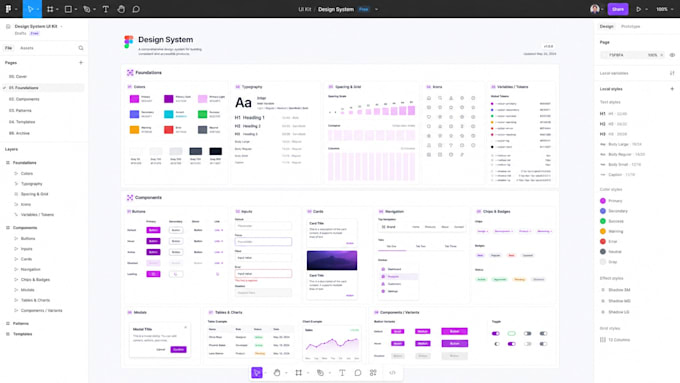The height and width of the screenshot is (383, 680).
Task: Toggle the green outlined switch in Toggle section
Action: (x=512, y=334)
